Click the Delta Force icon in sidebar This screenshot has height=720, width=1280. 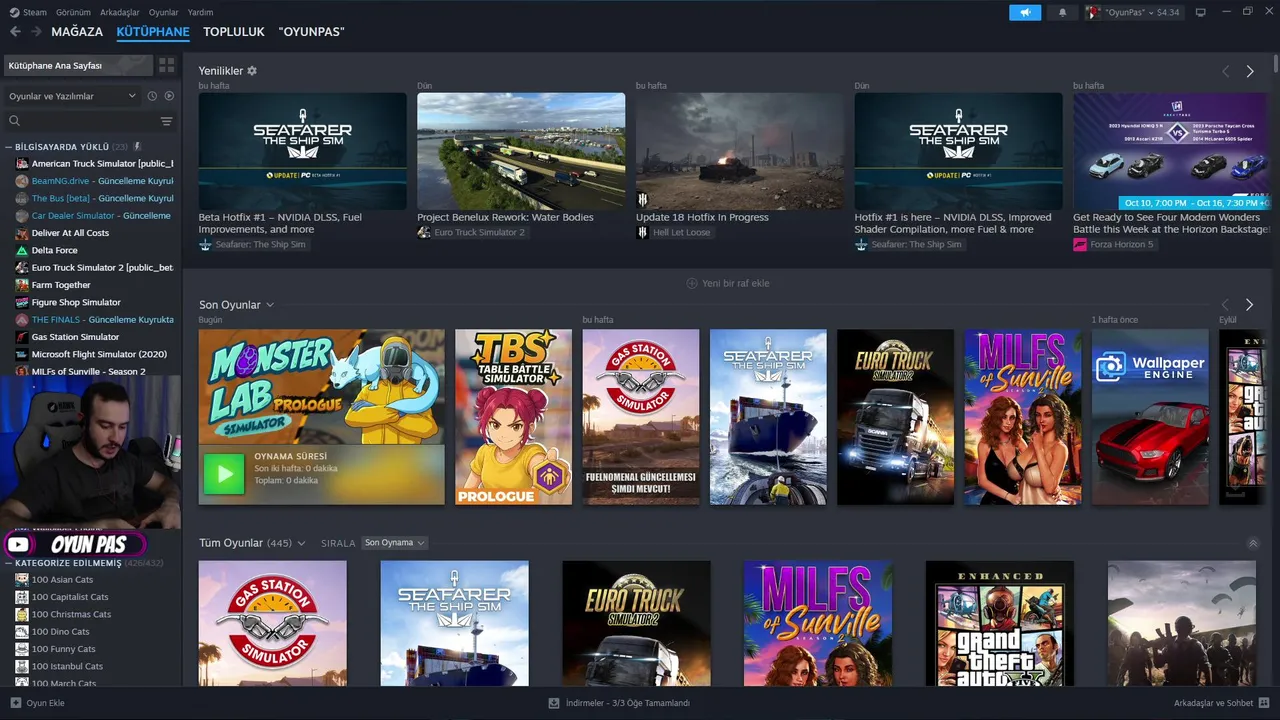pyautogui.click(x=22, y=250)
